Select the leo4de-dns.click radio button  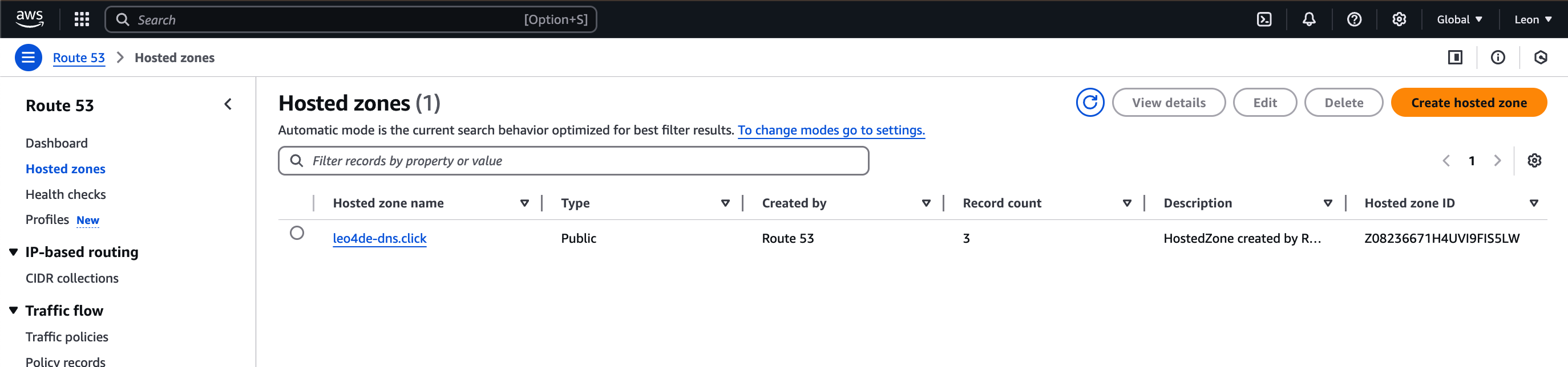tap(297, 233)
